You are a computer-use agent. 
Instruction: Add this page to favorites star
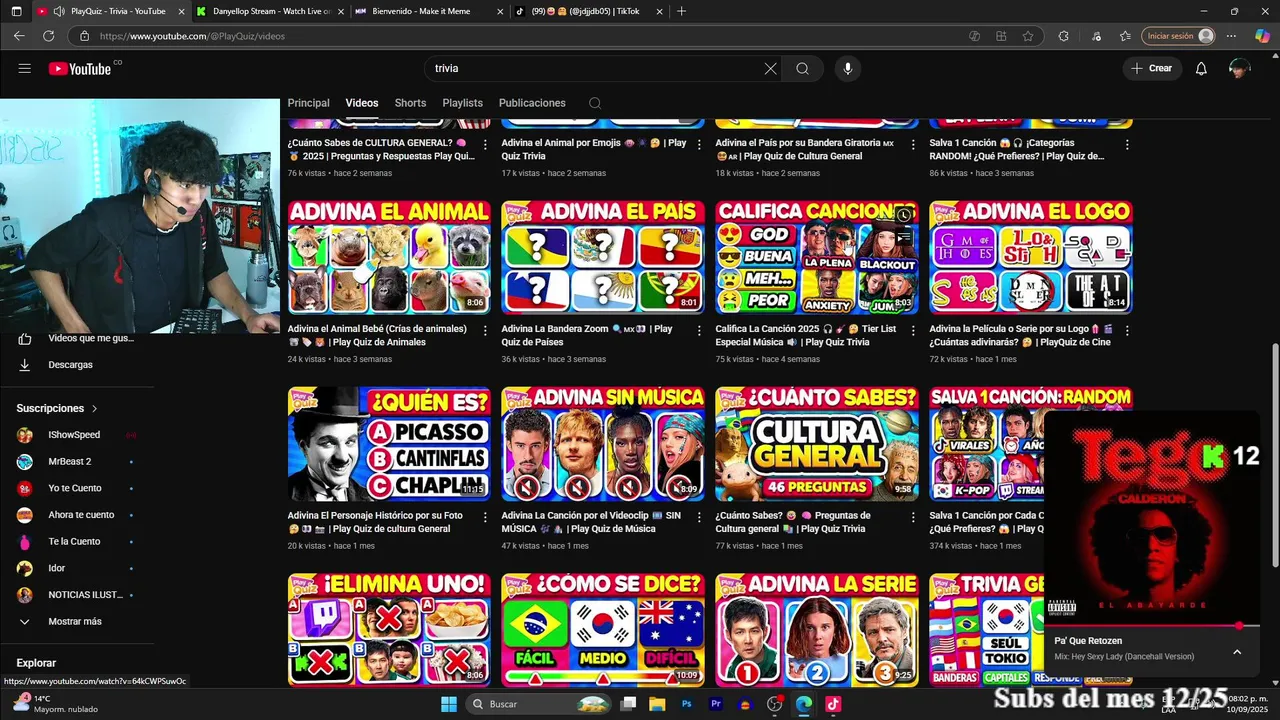tap(1028, 36)
